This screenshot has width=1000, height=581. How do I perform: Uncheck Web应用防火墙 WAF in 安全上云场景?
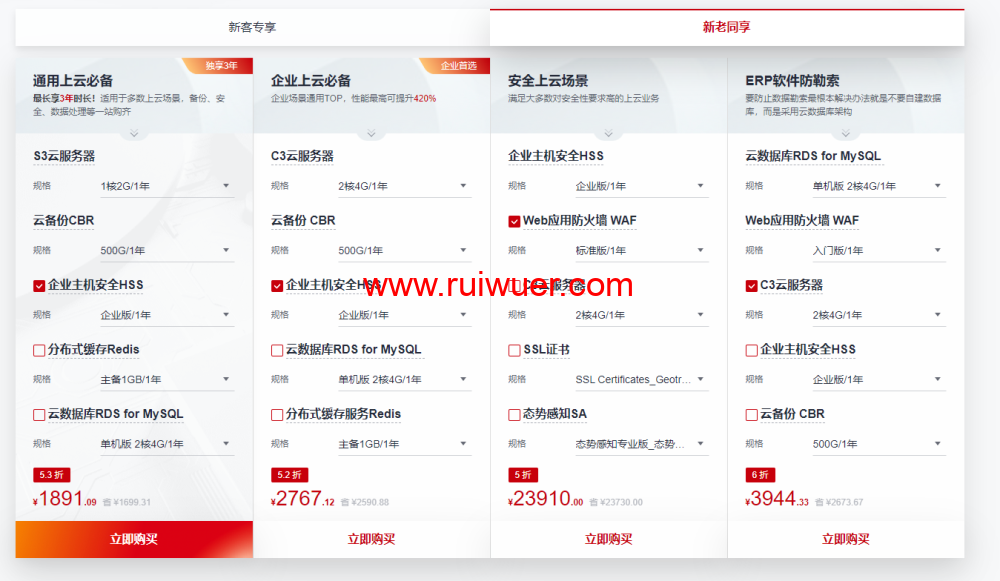click(x=514, y=221)
